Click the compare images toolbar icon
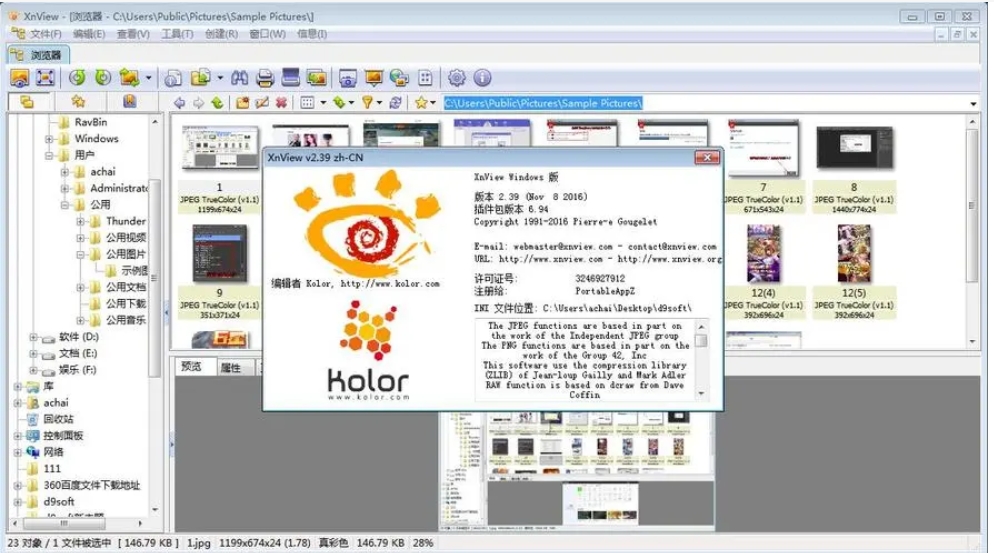 (x=316, y=78)
